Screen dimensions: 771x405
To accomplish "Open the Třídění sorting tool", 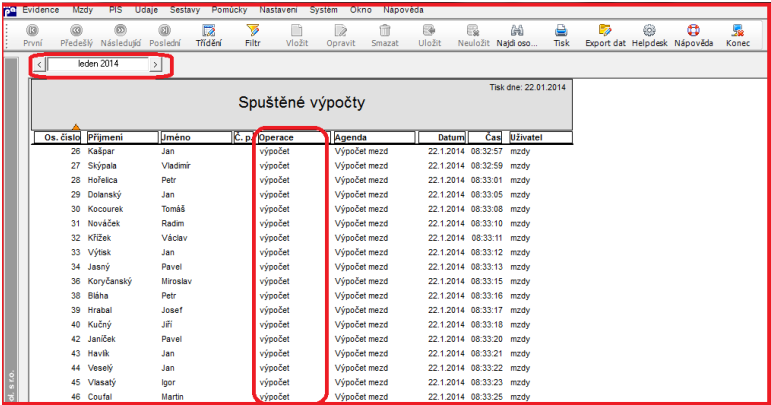I will tap(208, 36).
